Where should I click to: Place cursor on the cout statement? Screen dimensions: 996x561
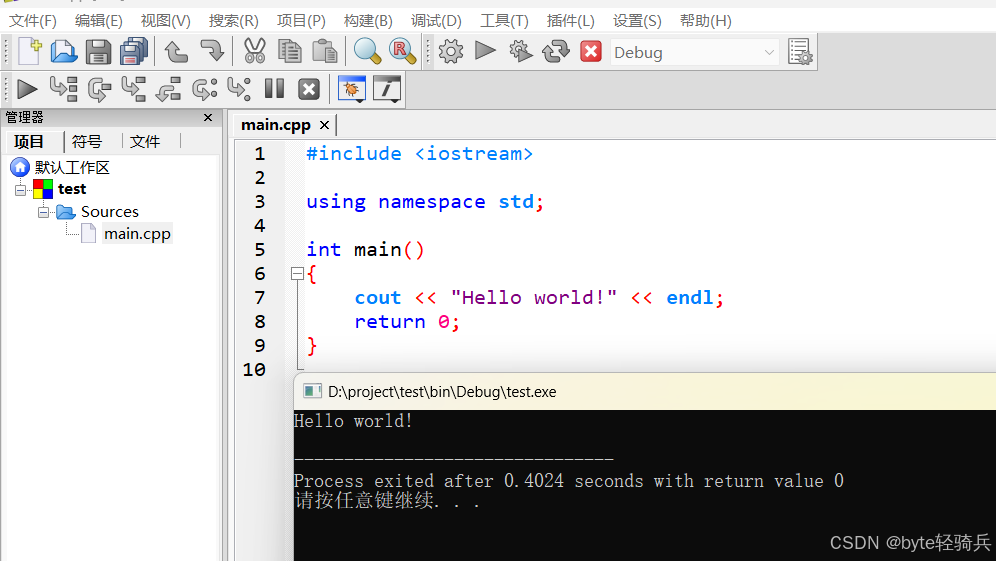point(539,297)
